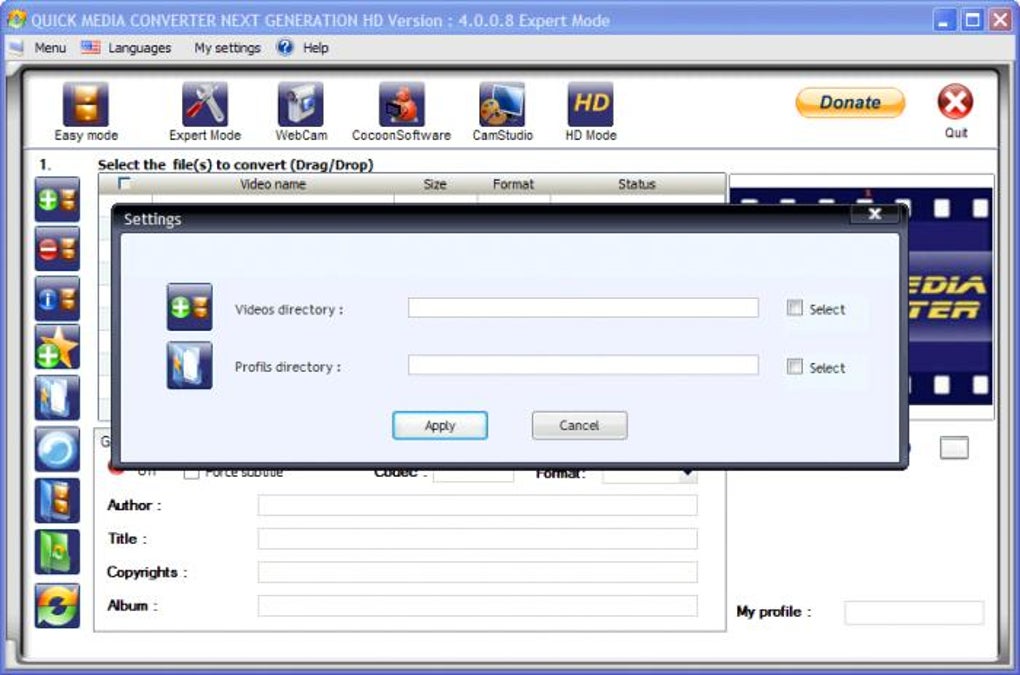This screenshot has height=675, width=1020.
Task: Open the Languages menu
Action: (x=139, y=47)
